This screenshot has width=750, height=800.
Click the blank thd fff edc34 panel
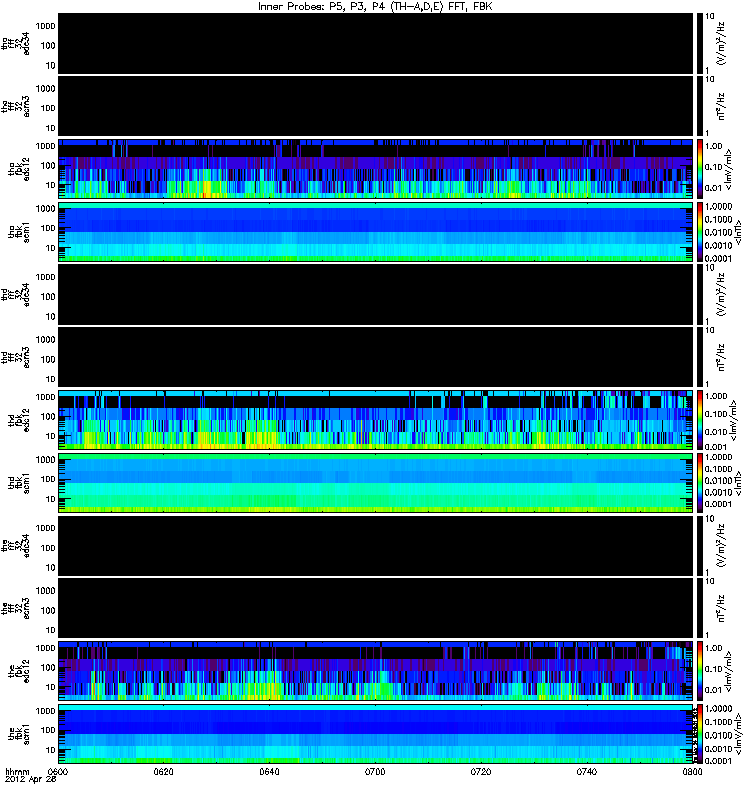tap(376, 295)
